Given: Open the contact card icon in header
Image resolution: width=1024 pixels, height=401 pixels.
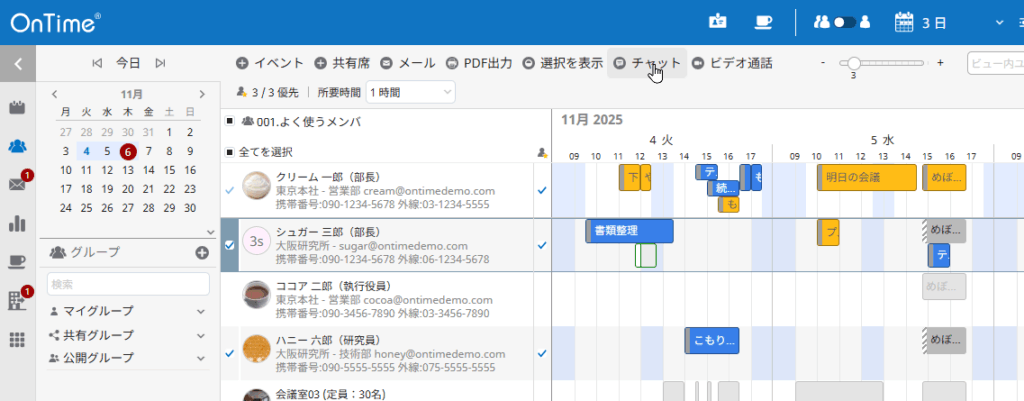Looking at the screenshot, I should coord(717,21).
